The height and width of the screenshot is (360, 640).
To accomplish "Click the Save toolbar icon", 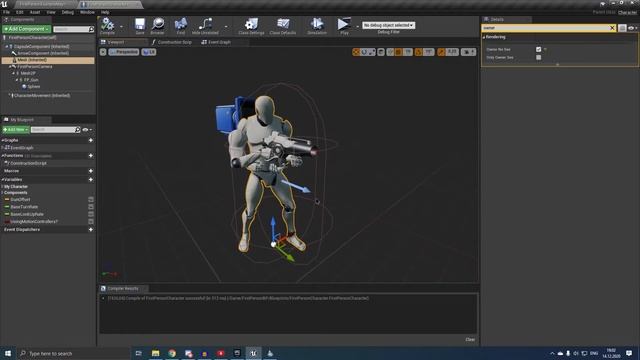I will [x=140, y=25].
